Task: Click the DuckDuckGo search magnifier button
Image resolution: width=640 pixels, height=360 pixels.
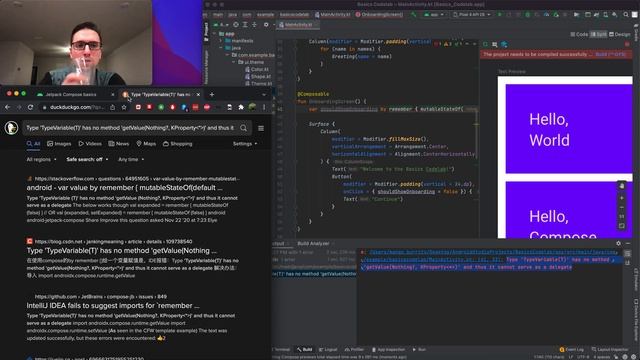Action: [x=244, y=128]
